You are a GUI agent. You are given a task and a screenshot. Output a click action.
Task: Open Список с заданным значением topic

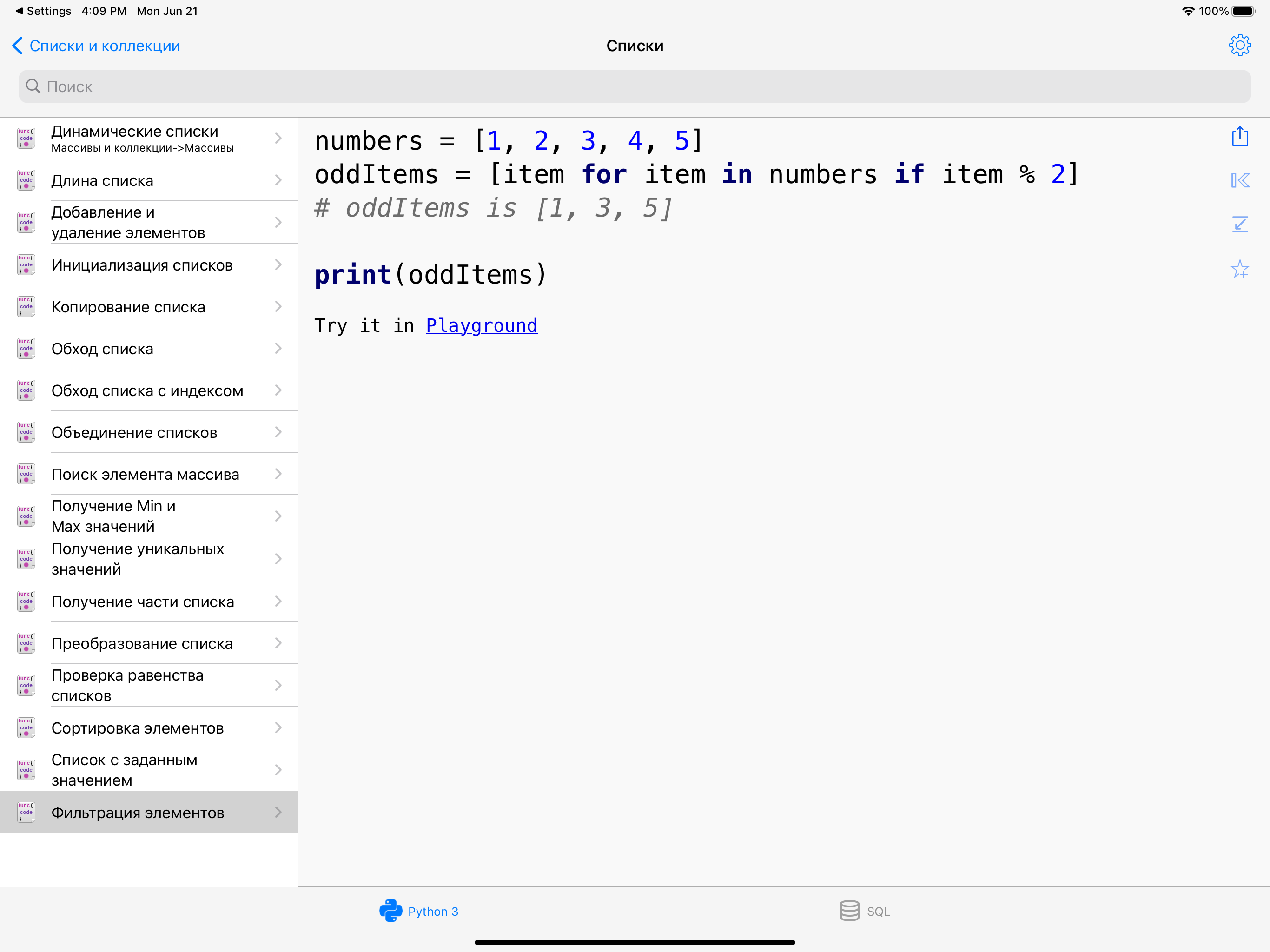[x=149, y=770]
